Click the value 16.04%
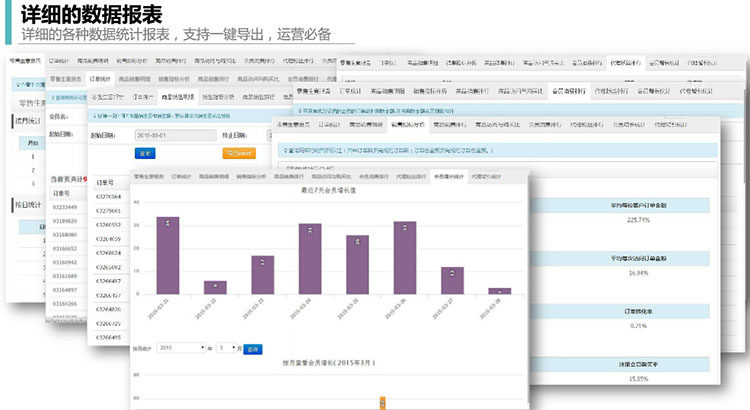The width and height of the screenshot is (750, 410). click(638, 273)
